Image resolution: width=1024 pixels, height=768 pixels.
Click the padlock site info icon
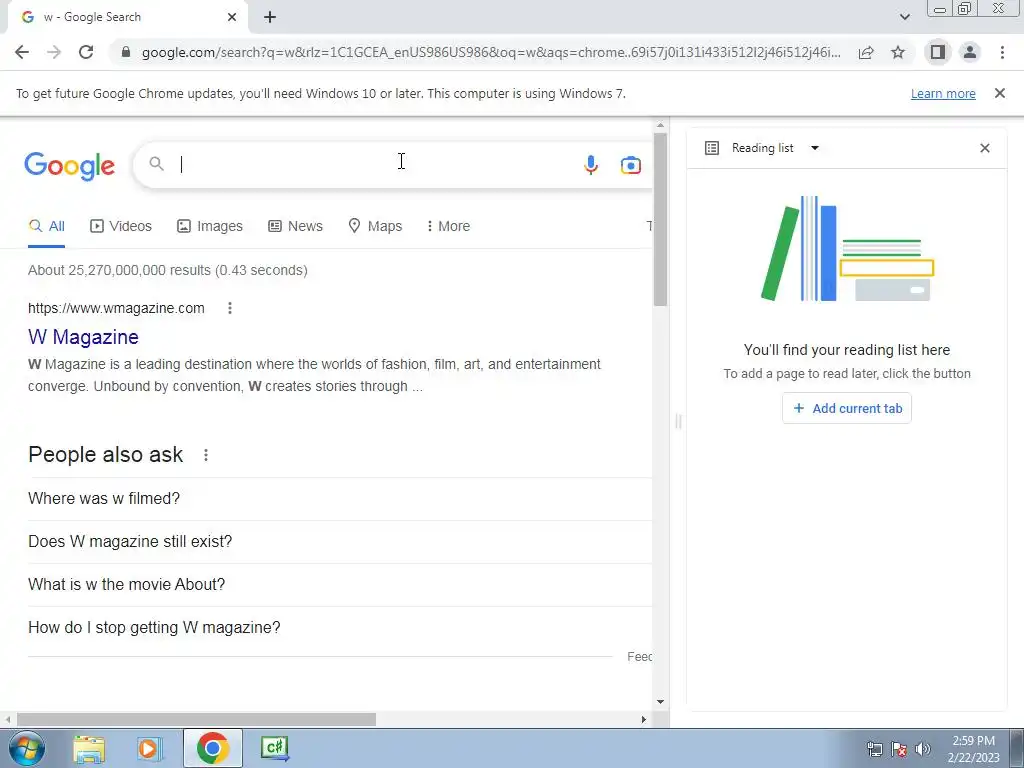coord(126,52)
